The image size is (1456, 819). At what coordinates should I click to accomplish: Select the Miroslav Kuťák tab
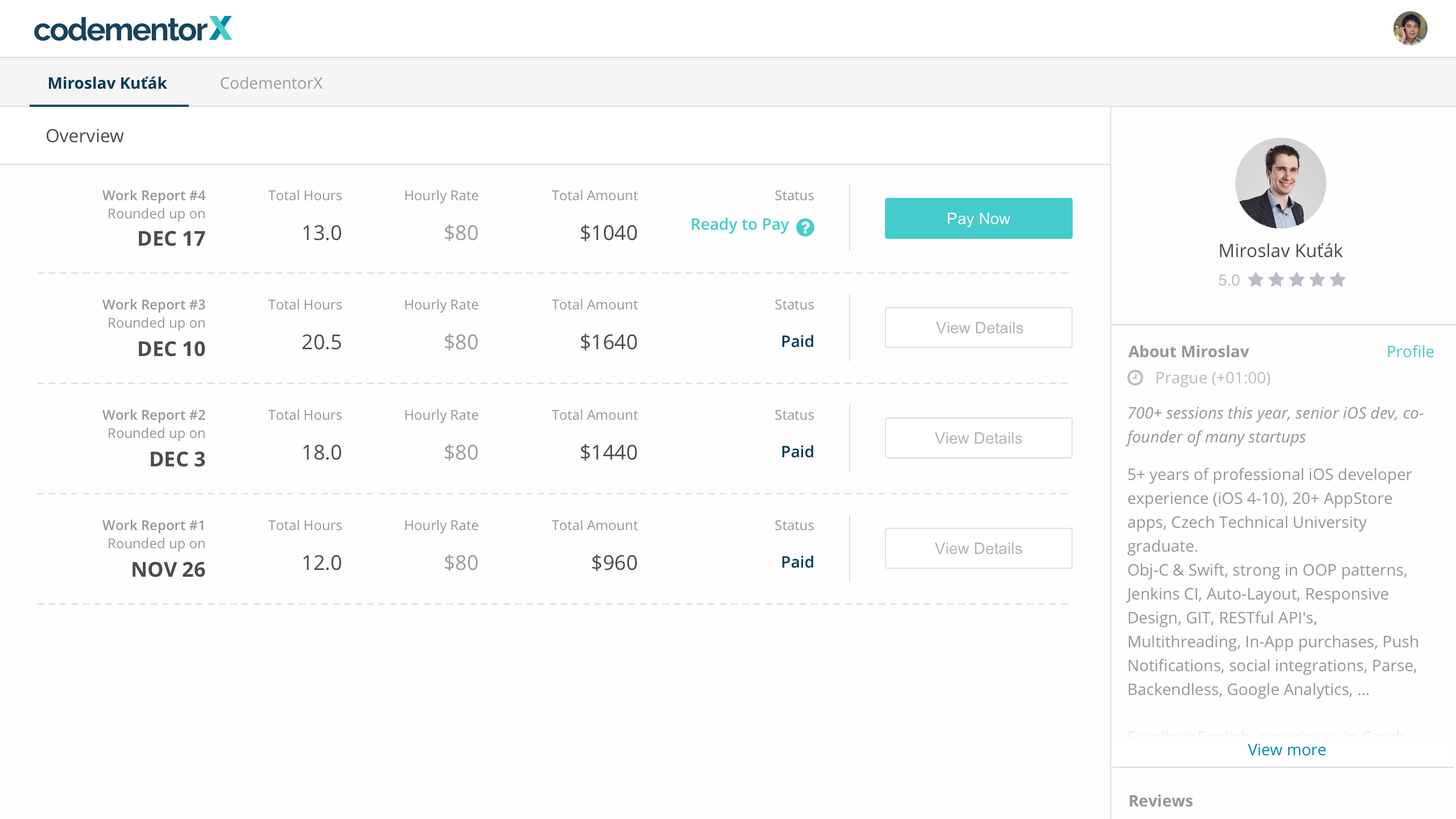pos(107,83)
